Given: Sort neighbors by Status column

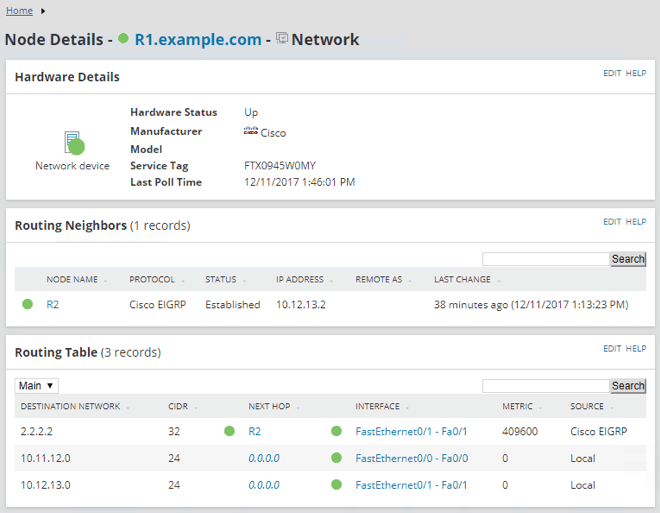Looking at the screenshot, I should (x=221, y=279).
